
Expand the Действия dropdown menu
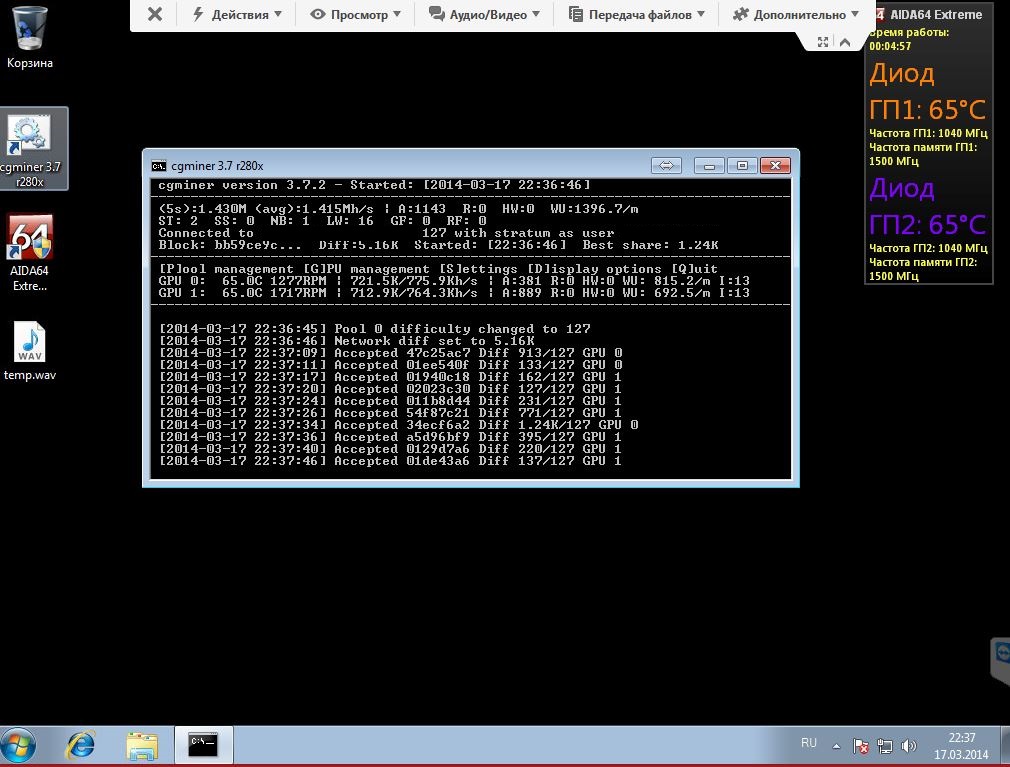[236, 15]
